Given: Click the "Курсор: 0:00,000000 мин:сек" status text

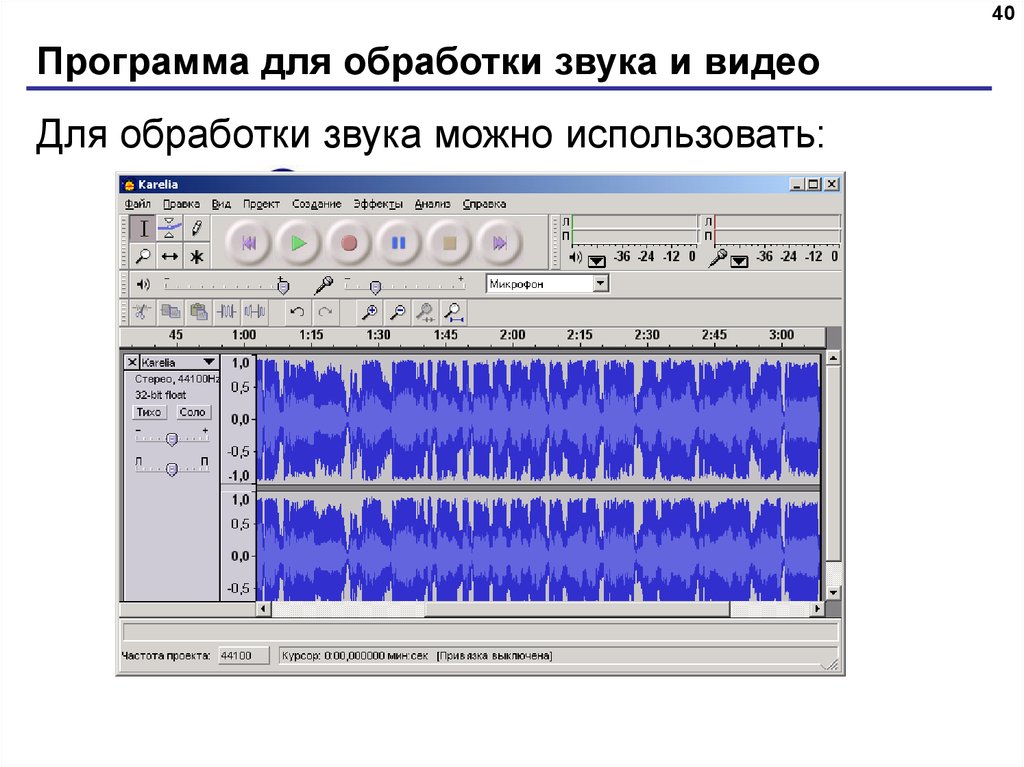Looking at the screenshot, I should click(x=355, y=655).
